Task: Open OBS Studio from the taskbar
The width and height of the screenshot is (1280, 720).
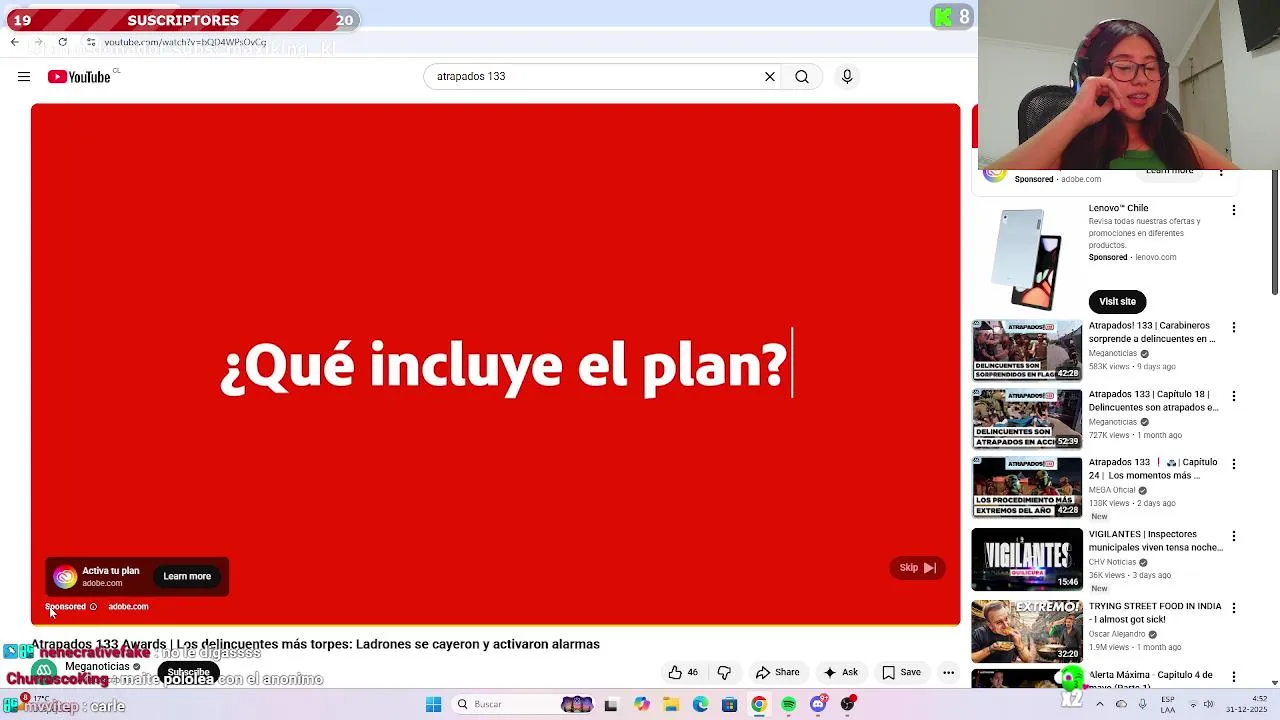Action: (x=848, y=705)
